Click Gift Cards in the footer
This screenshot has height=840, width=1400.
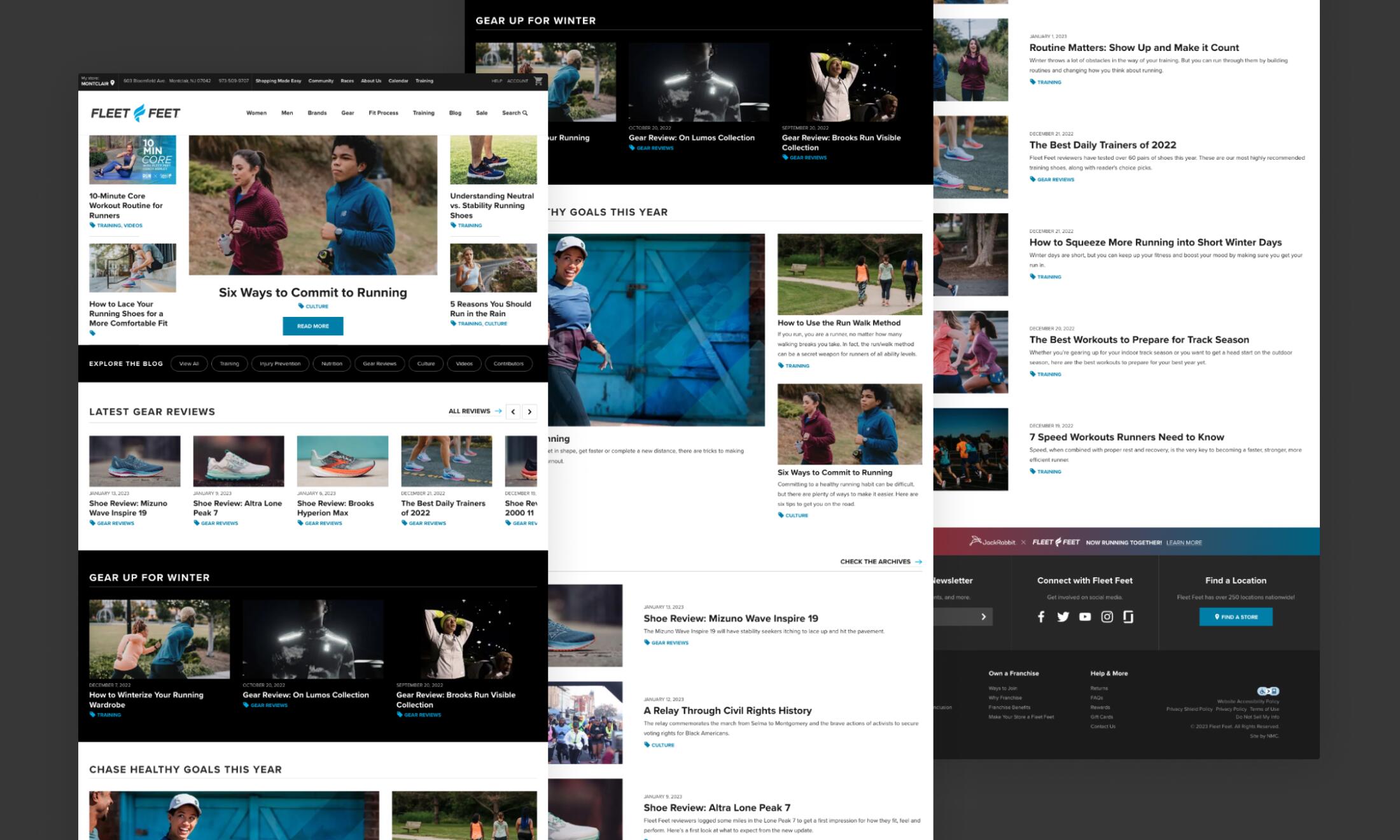1102,717
